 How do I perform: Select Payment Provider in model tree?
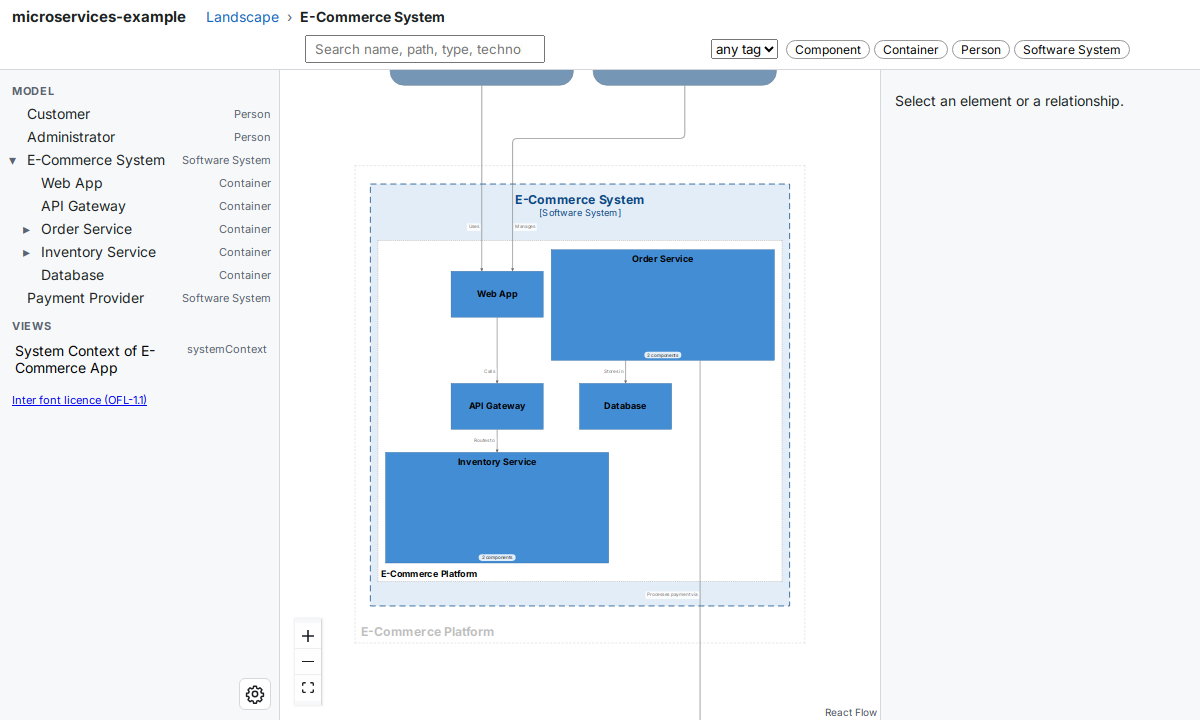tap(140, 298)
